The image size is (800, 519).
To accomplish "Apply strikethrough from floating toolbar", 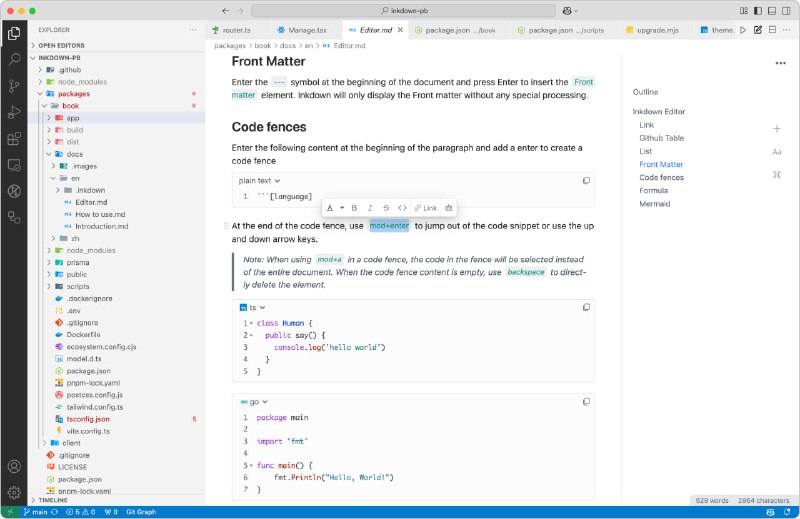I will pyautogui.click(x=386, y=208).
